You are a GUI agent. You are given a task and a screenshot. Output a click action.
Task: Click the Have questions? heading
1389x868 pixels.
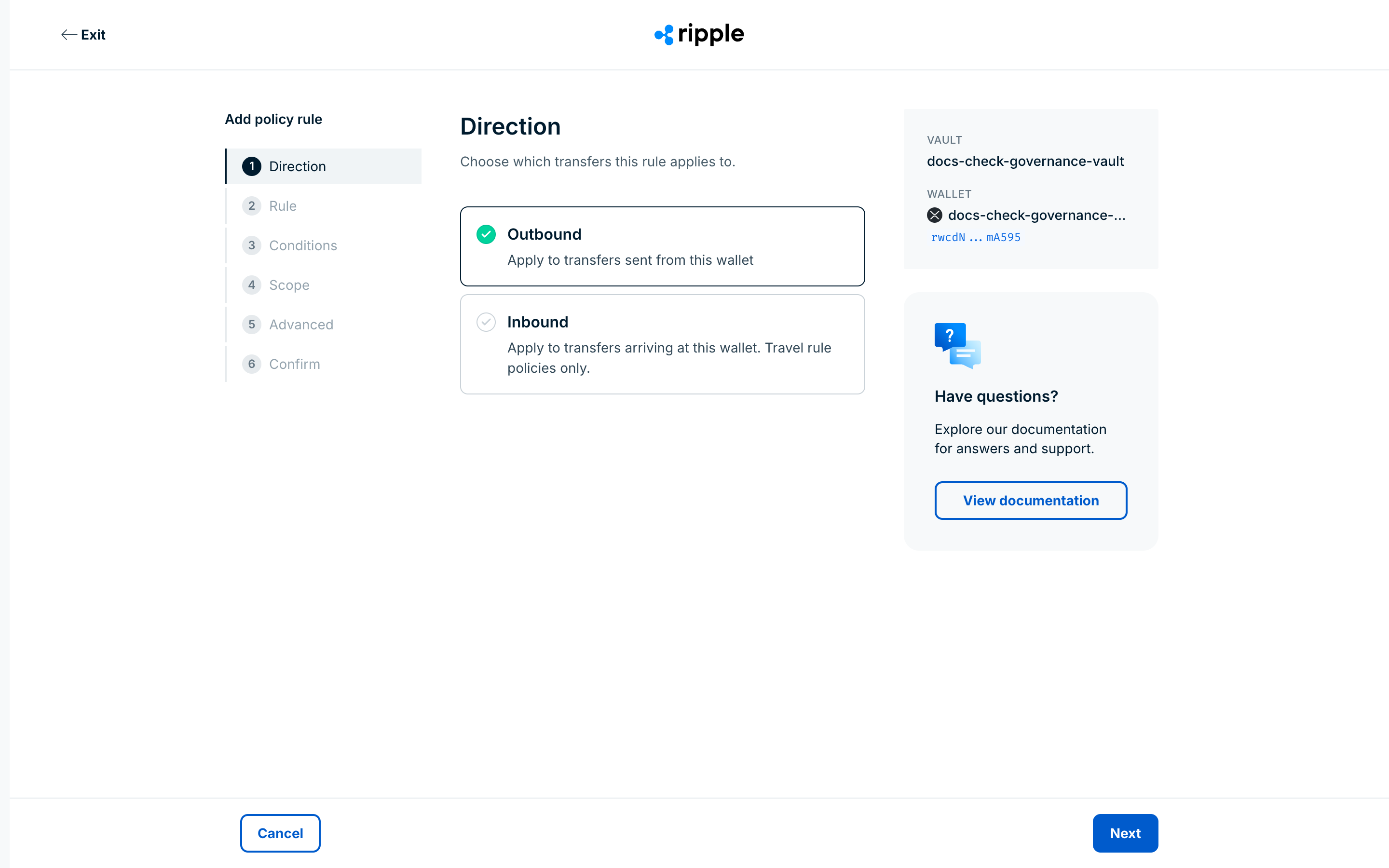point(996,396)
